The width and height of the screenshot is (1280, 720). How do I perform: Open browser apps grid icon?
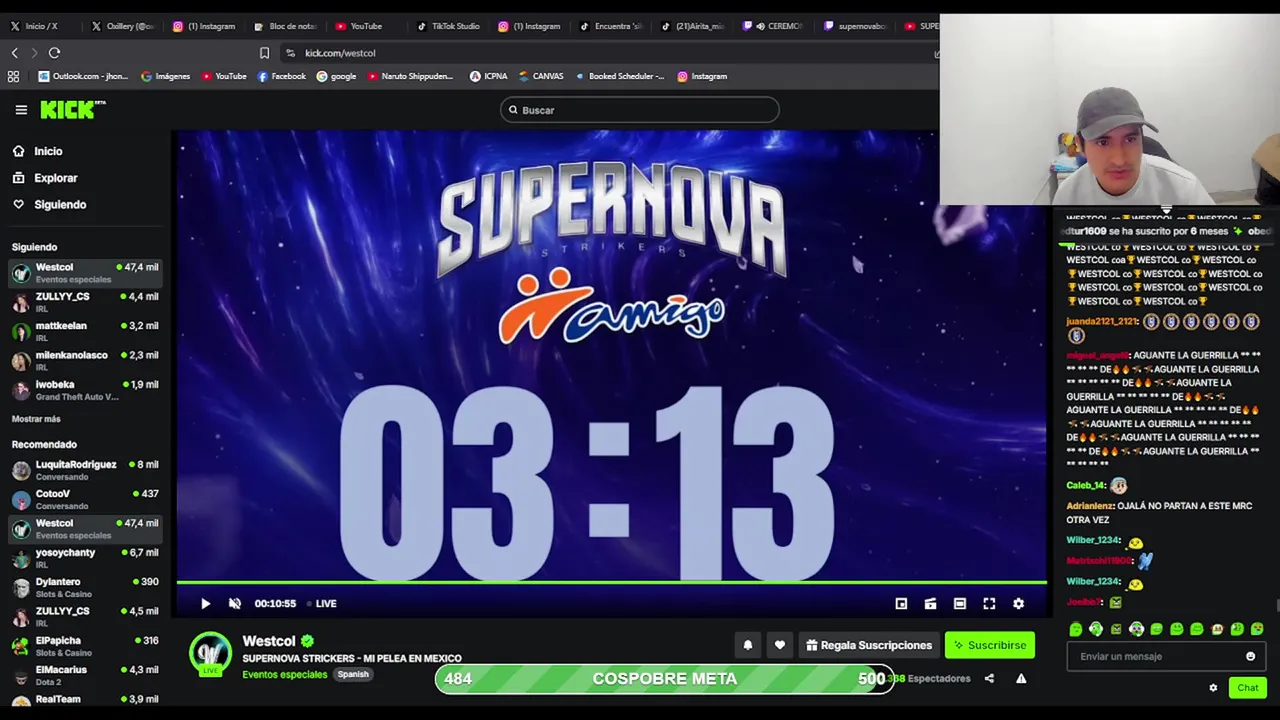pyautogui.click(x=13, y=76)
